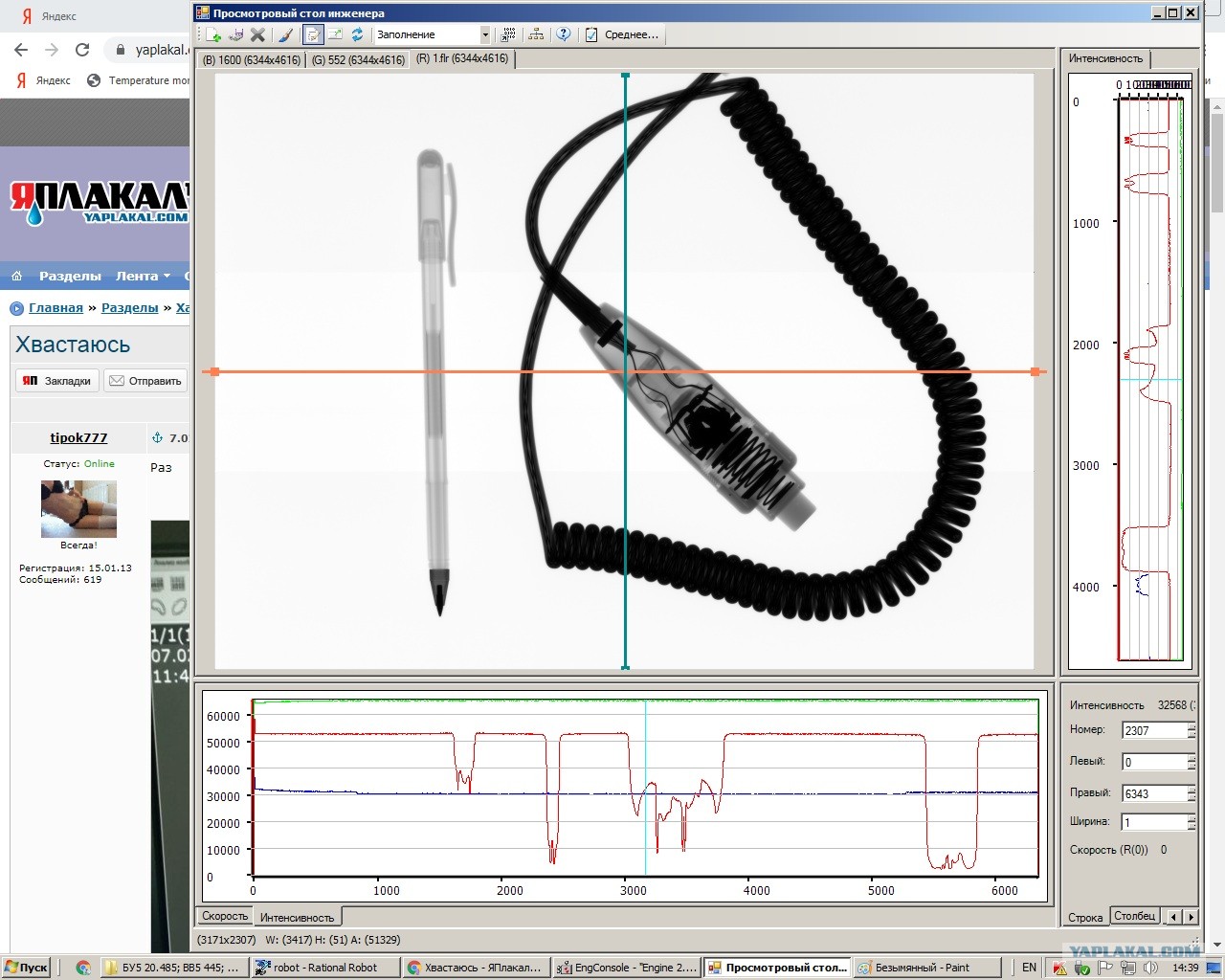Select the paintbrush tool icon
Image resolution: width=1225 pixels, height=980 pixels.
coord(286,34)
